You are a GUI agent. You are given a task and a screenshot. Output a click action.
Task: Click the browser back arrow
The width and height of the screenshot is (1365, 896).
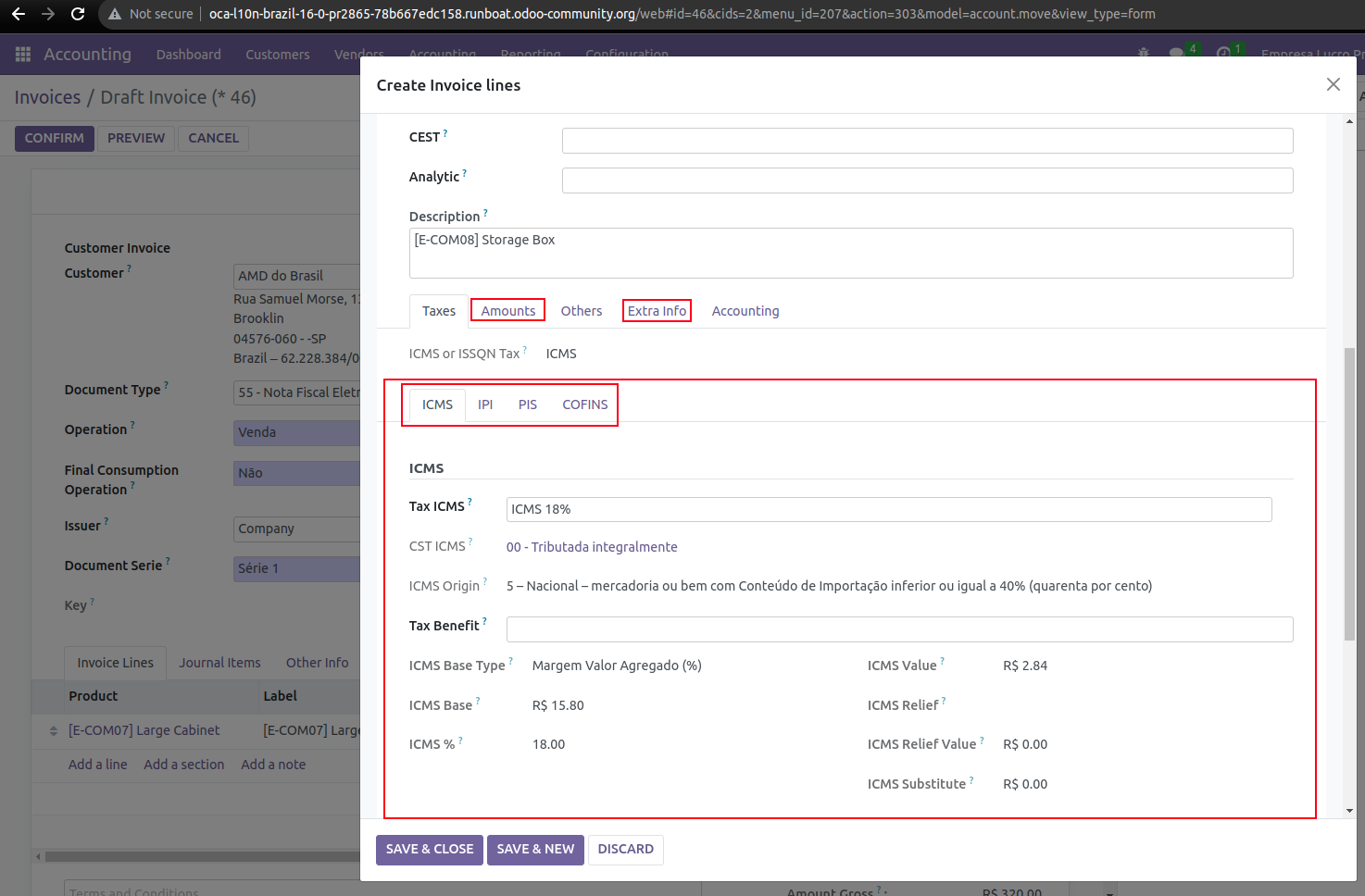19,14
